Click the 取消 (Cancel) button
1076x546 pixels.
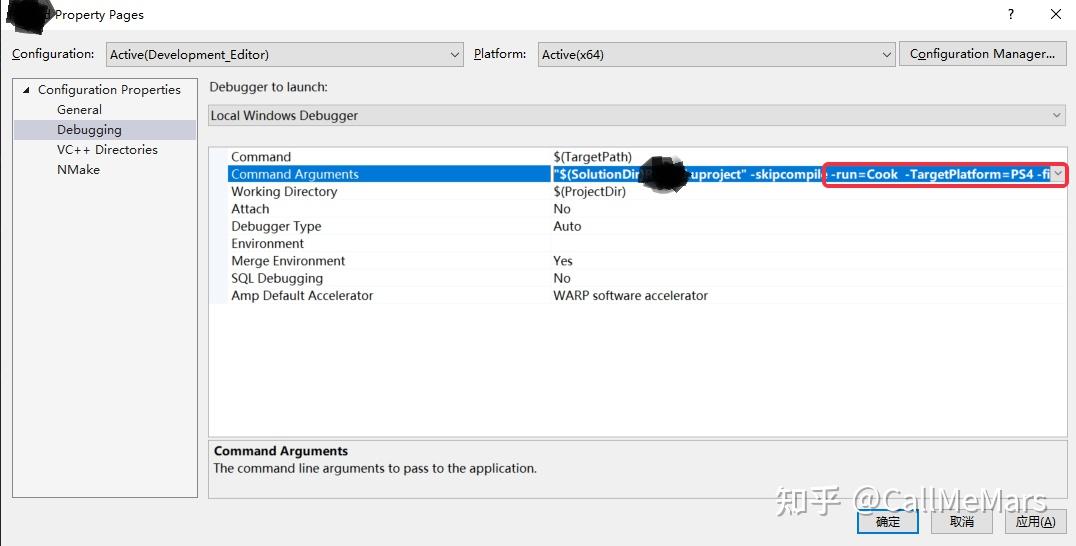point(962,521)
